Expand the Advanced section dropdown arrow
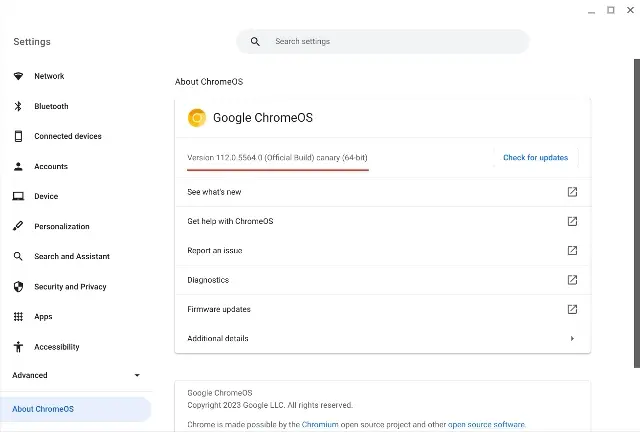 point(137,375)
